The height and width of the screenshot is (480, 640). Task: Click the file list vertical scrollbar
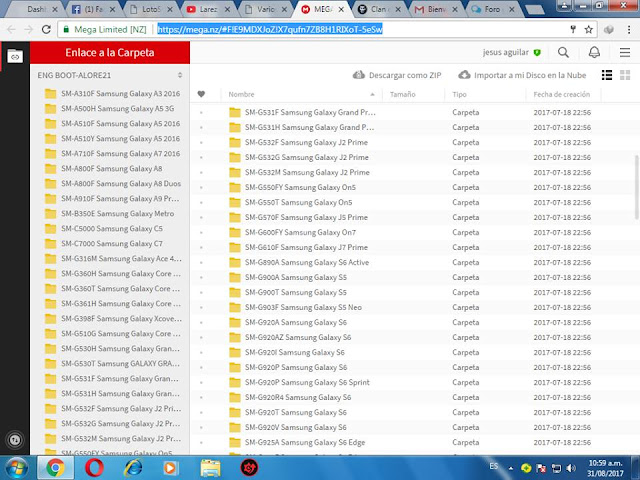click(x=636, y=188)
